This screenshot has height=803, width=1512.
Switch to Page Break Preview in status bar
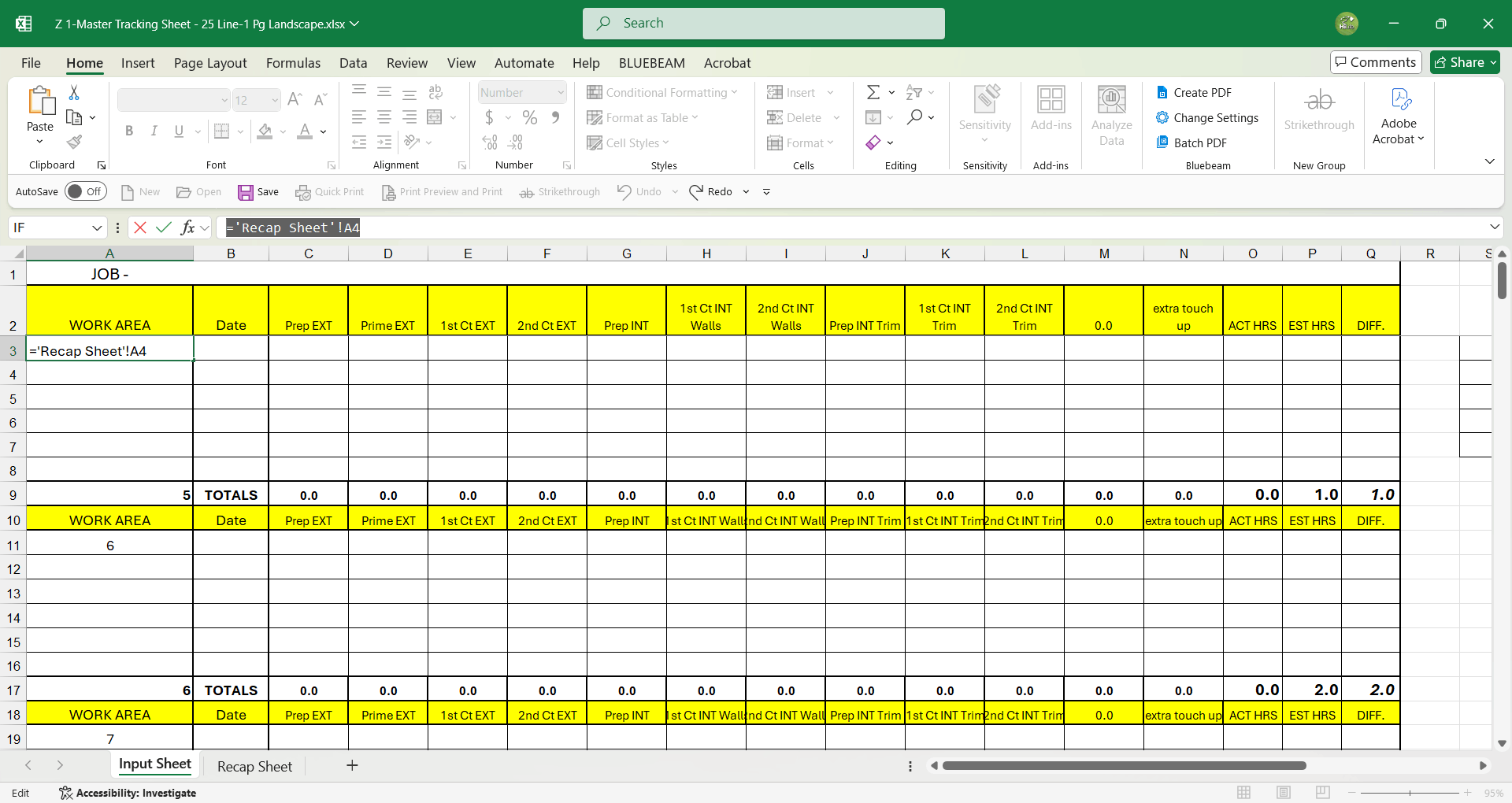point(1323,793)
